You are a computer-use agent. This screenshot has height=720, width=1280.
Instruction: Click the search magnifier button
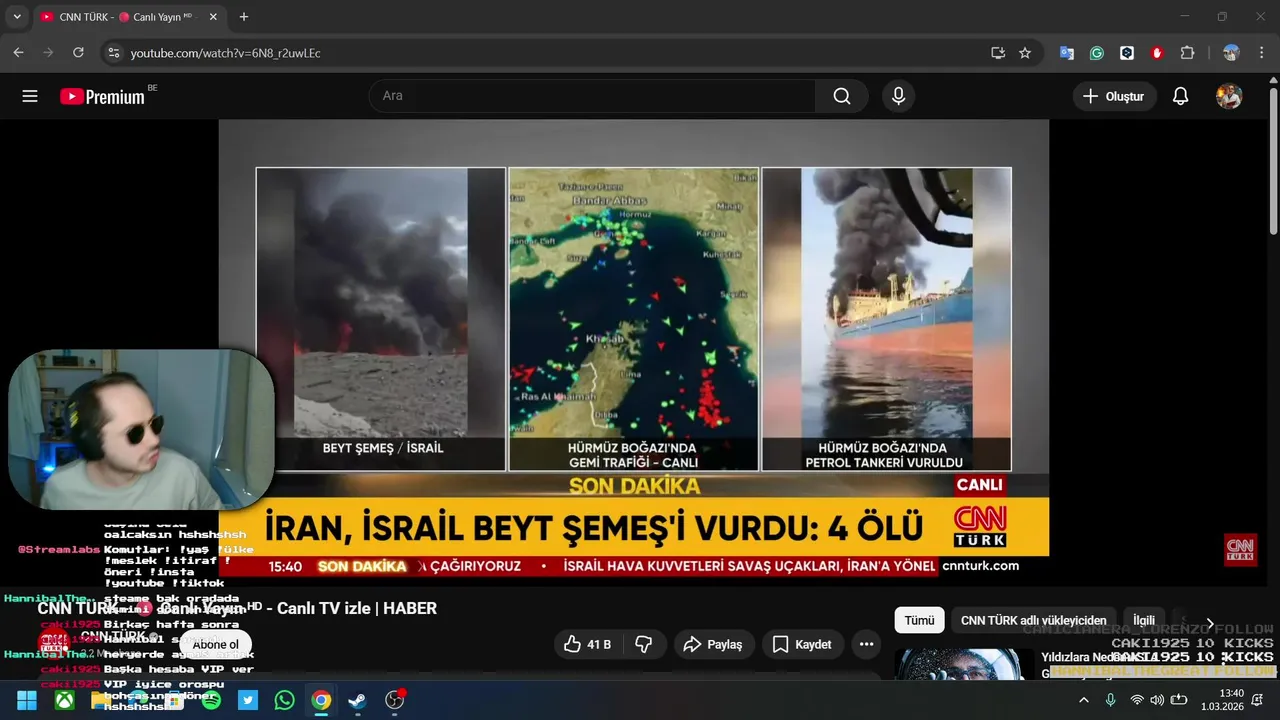(x=842, y=96)
